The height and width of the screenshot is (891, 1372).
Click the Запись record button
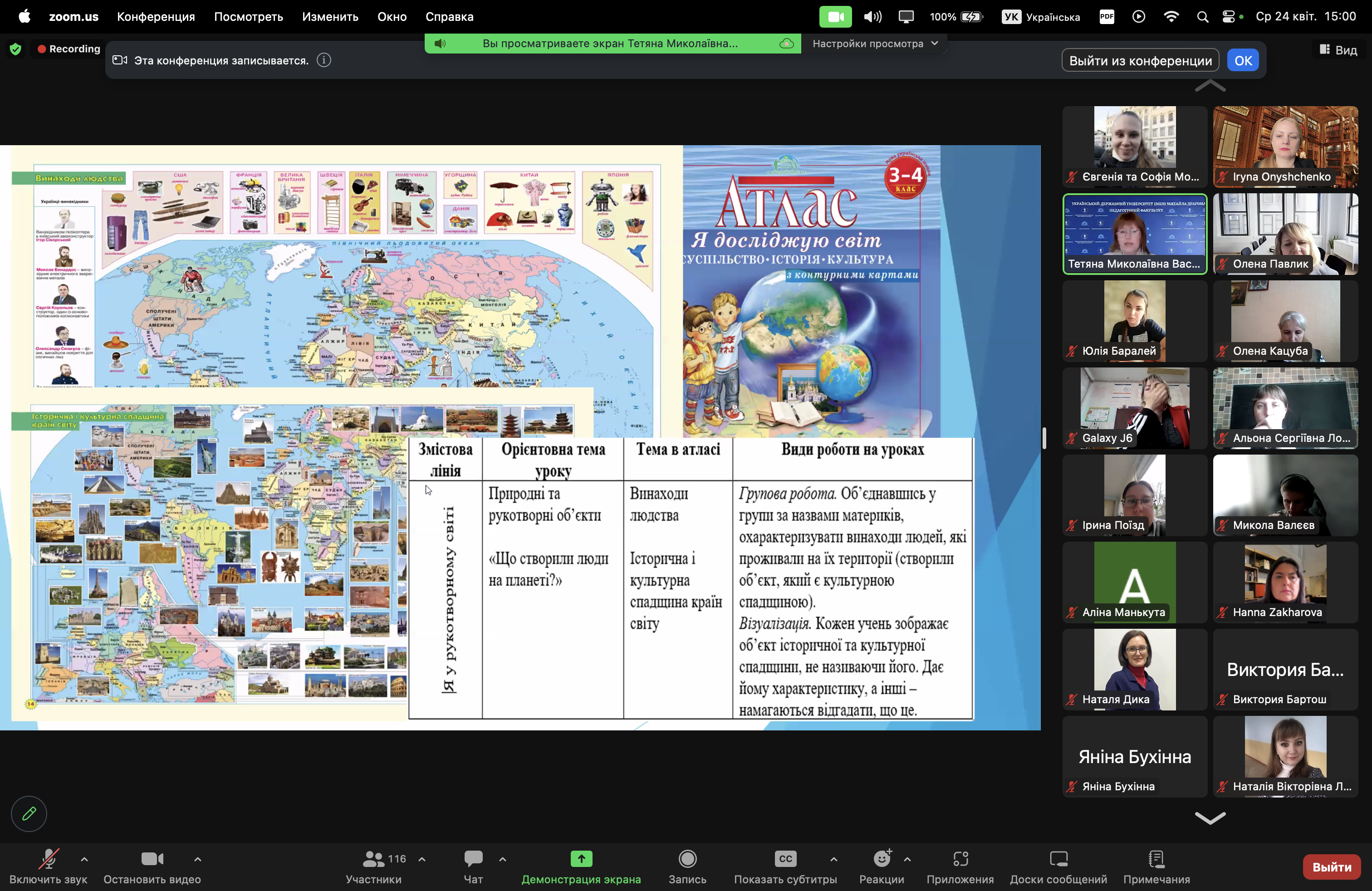tap(687, 866)
